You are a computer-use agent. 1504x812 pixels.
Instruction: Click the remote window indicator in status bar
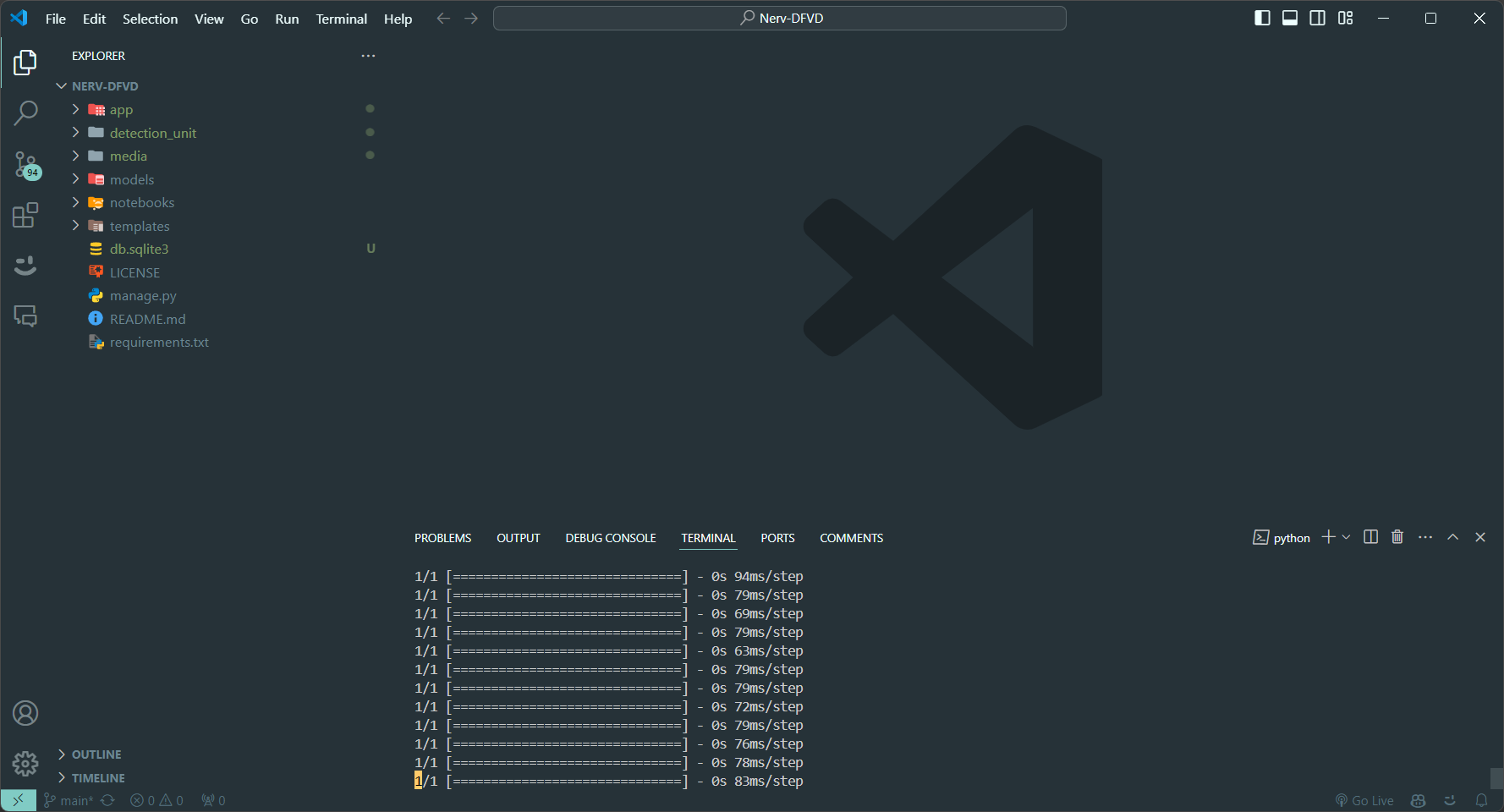19,800
